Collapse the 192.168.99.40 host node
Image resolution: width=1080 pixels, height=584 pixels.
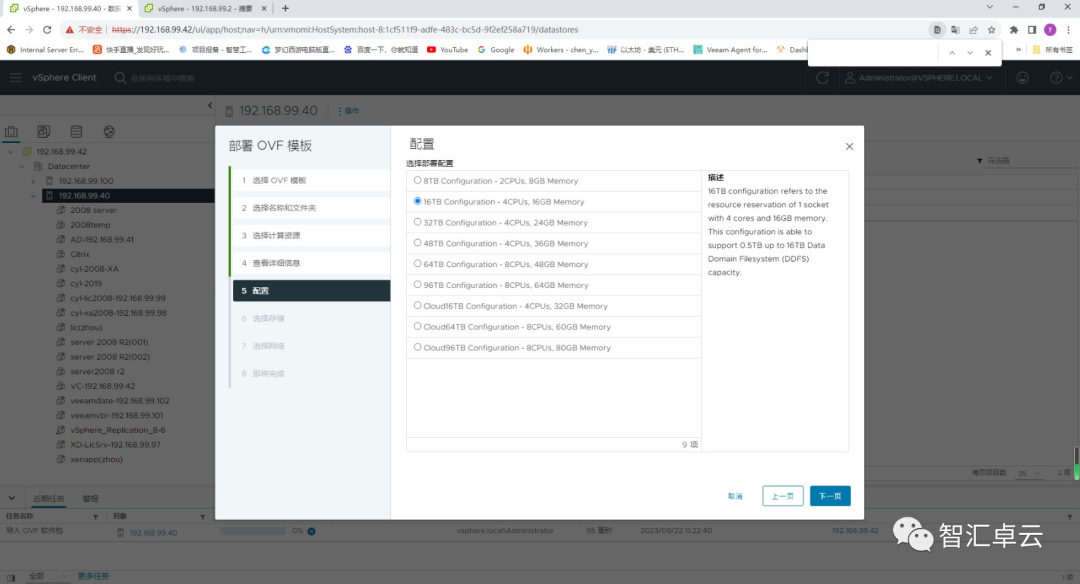coord(32,196)
